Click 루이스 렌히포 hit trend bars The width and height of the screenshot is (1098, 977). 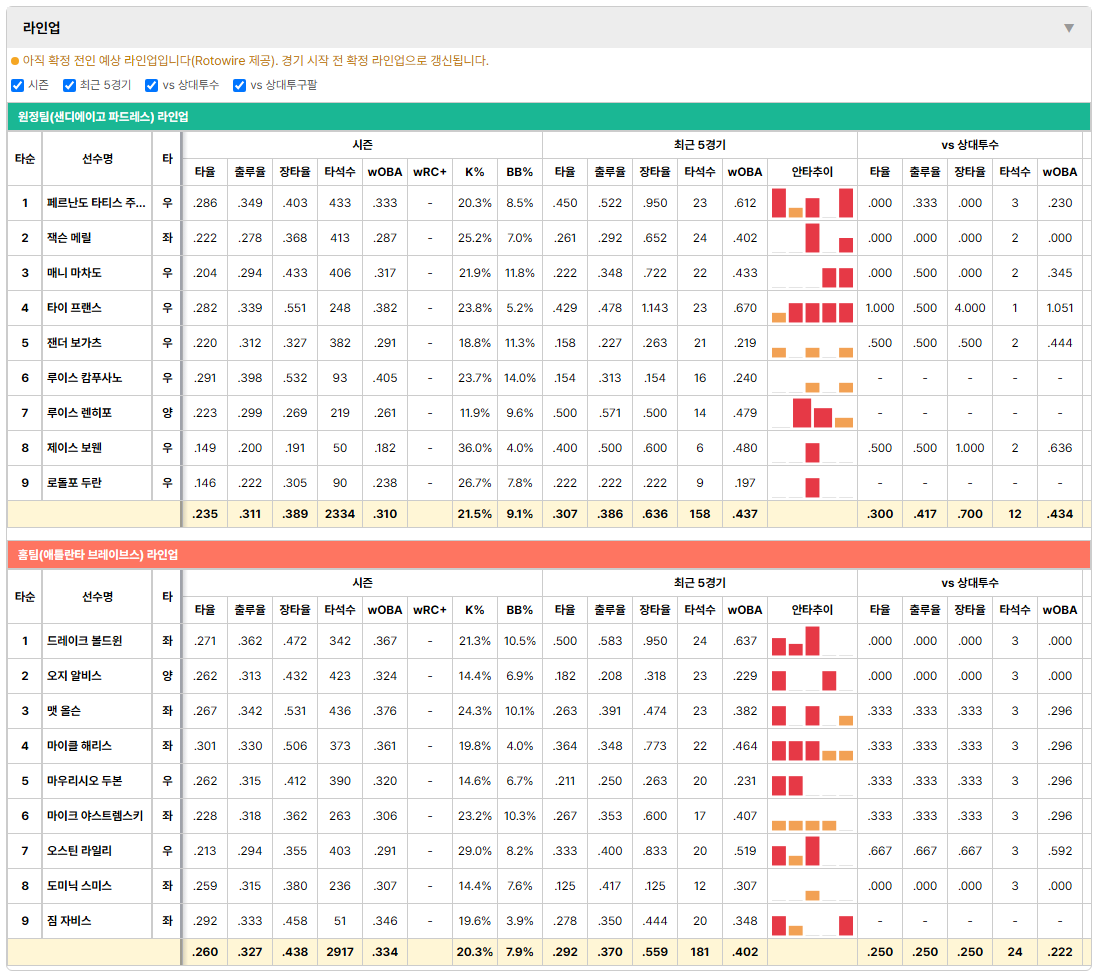pos(812,413)
